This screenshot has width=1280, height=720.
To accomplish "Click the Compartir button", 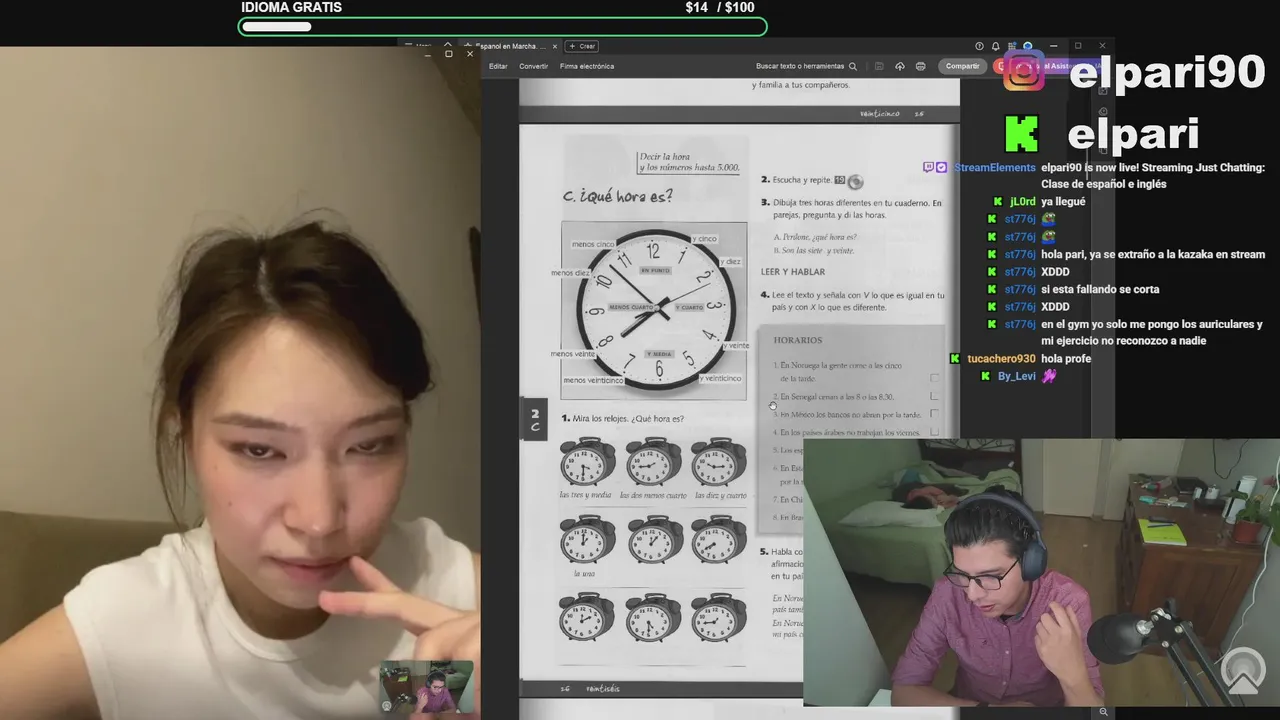I will [x=962, y=66].
